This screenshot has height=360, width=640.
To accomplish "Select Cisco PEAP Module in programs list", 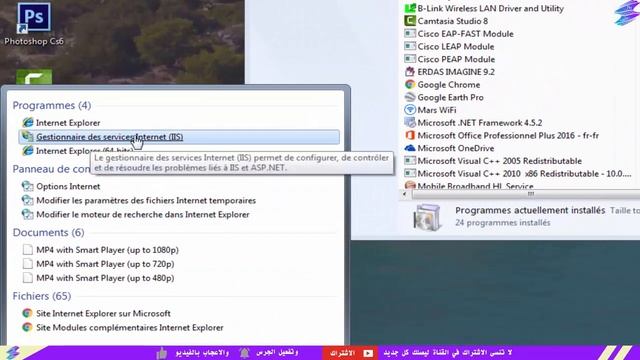I will (456, 59).
